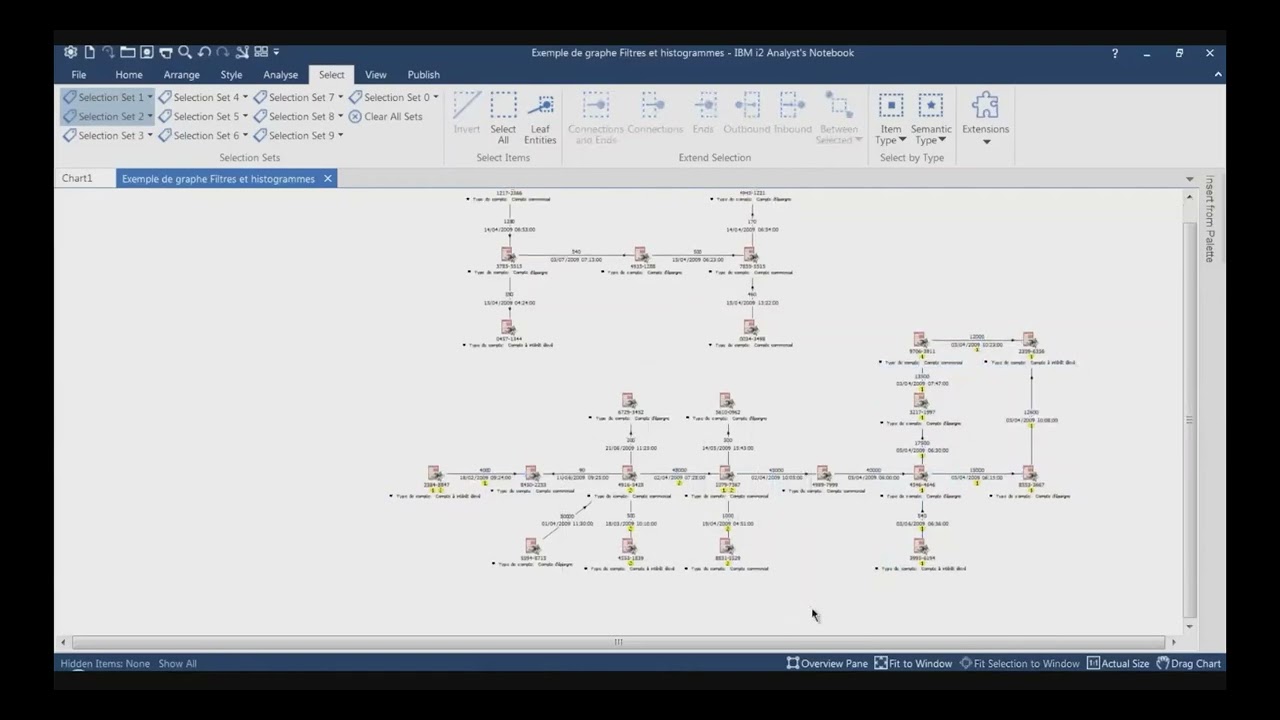Expand the Extensions dropdown arrow
Viewport: 1280px width, 720px height.
pyautogui.click(x=986, y=142)
